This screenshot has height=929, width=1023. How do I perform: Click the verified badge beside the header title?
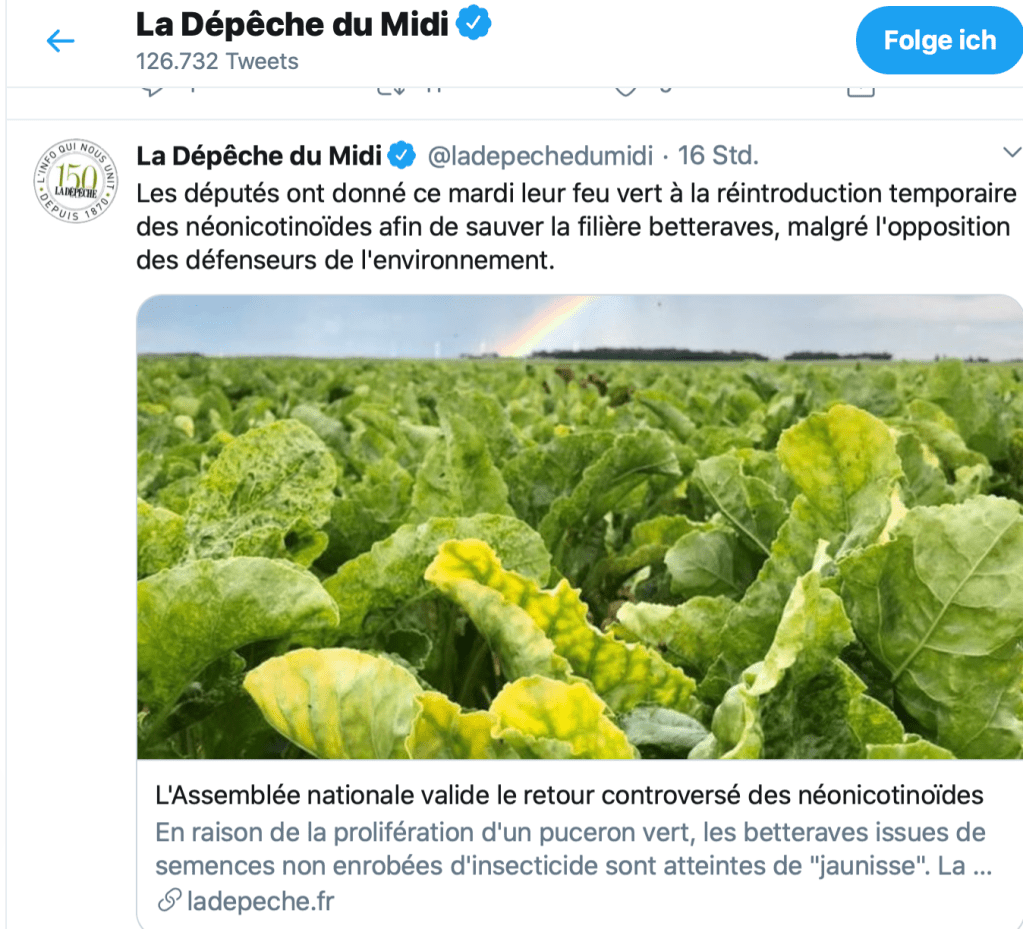[473, 24]
